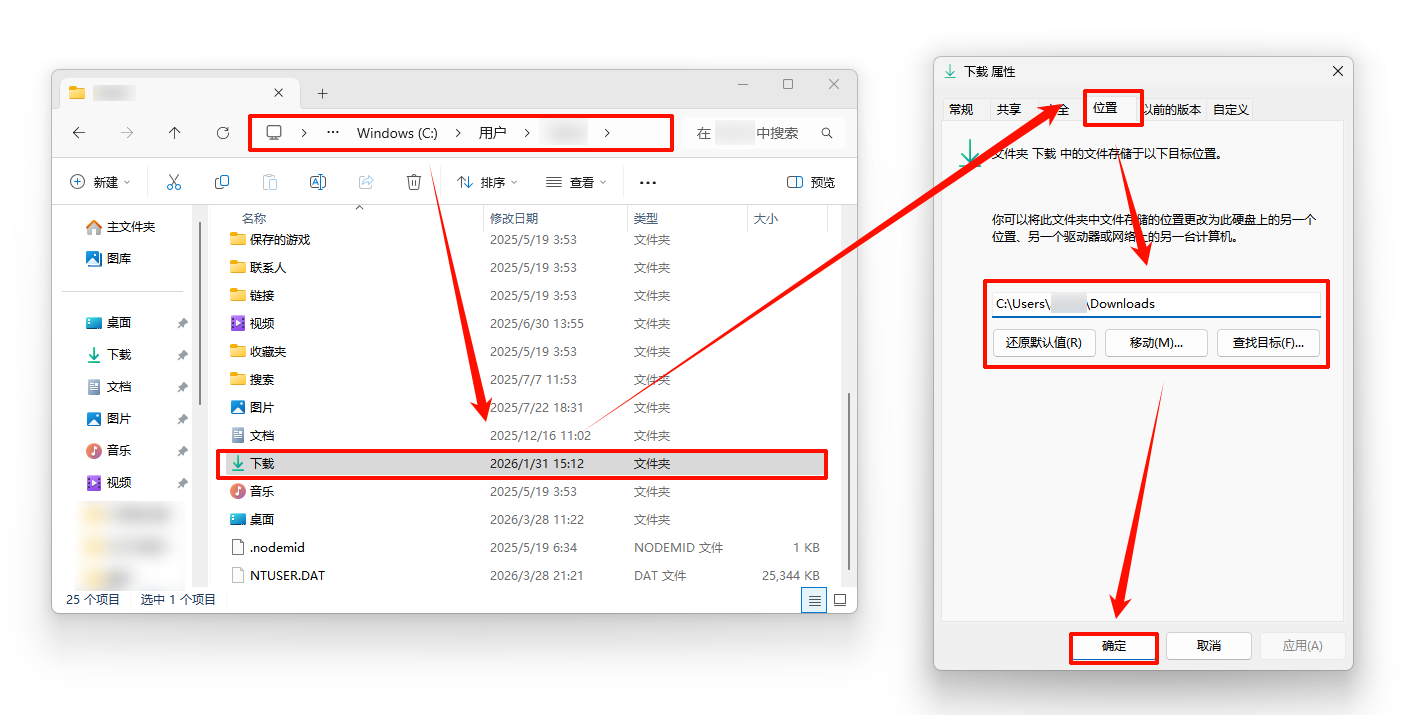This screenshot has height=715, width=1405.
Task: Select the Cut icon in the toolbar
Action: pos(173,181)
